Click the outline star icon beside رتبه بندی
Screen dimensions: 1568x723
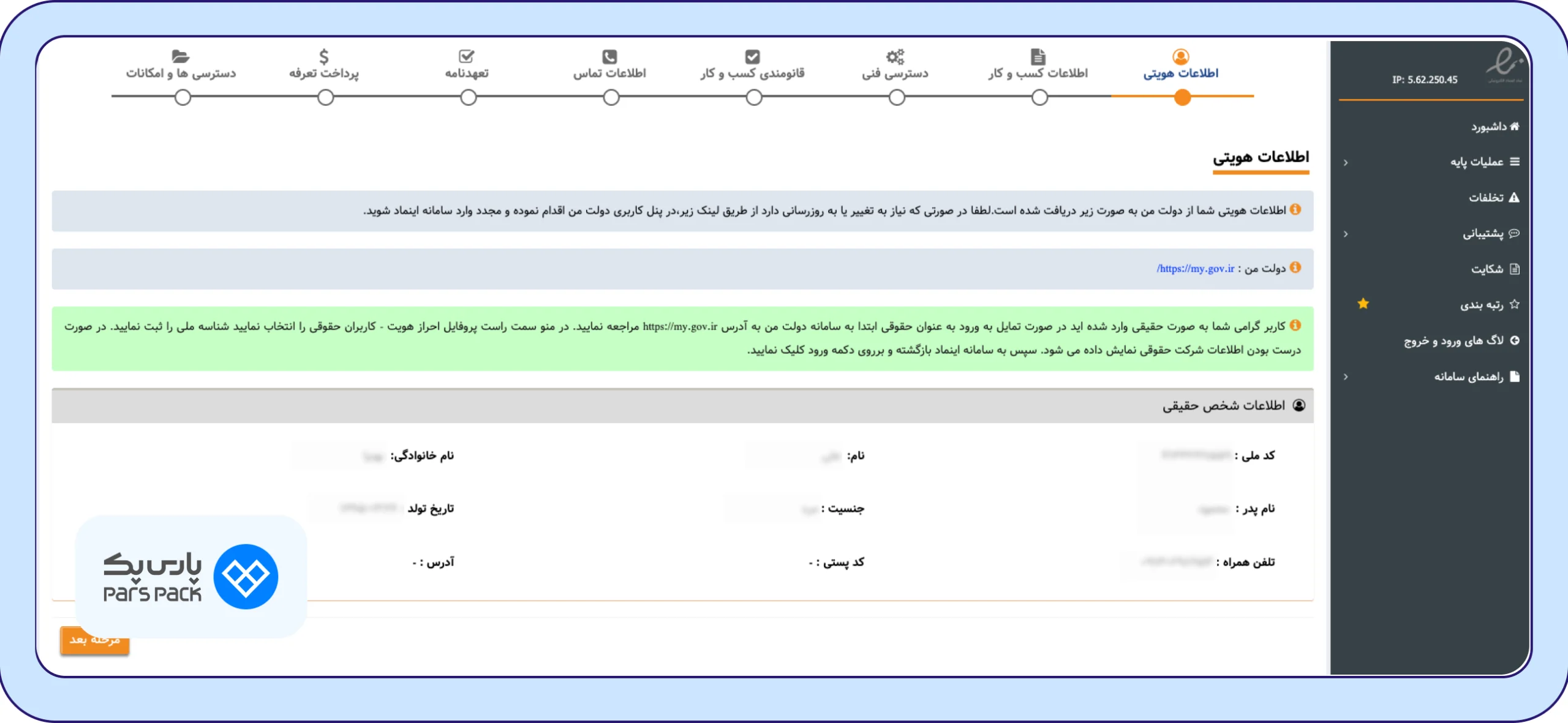click(1515, 304)
